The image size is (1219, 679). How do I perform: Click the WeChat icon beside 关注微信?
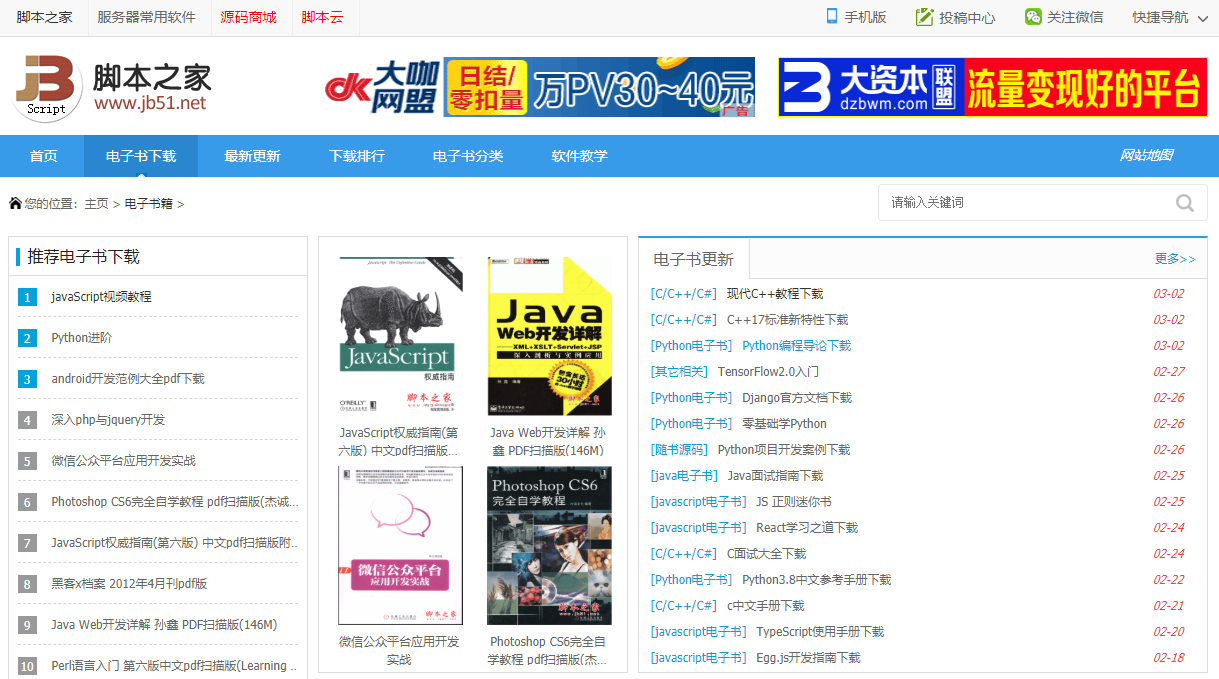tap(1031, 15)
